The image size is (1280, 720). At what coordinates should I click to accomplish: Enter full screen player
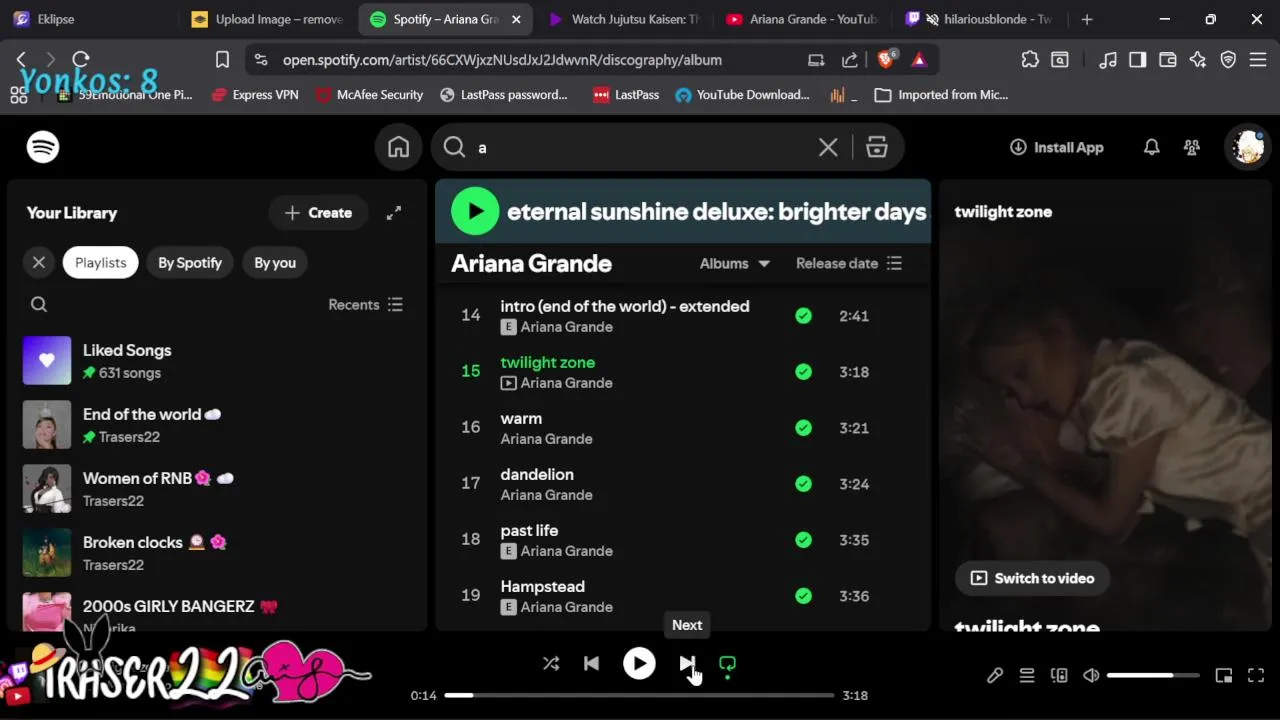point(1256,676)
